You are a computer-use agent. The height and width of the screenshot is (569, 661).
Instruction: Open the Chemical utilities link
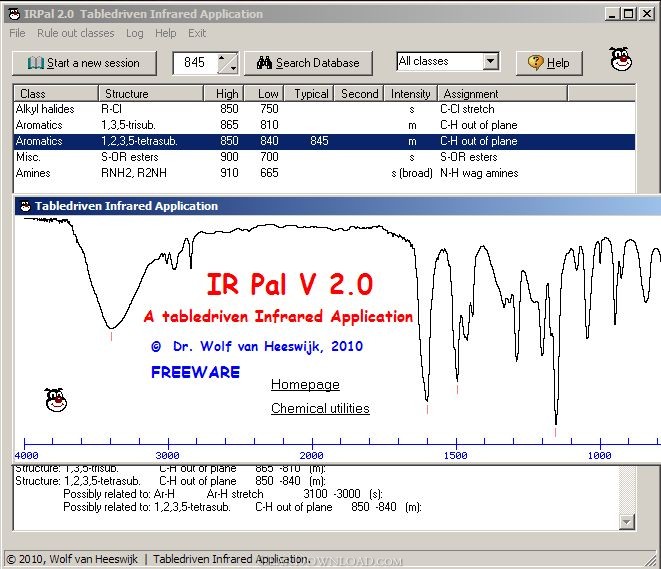320,408
